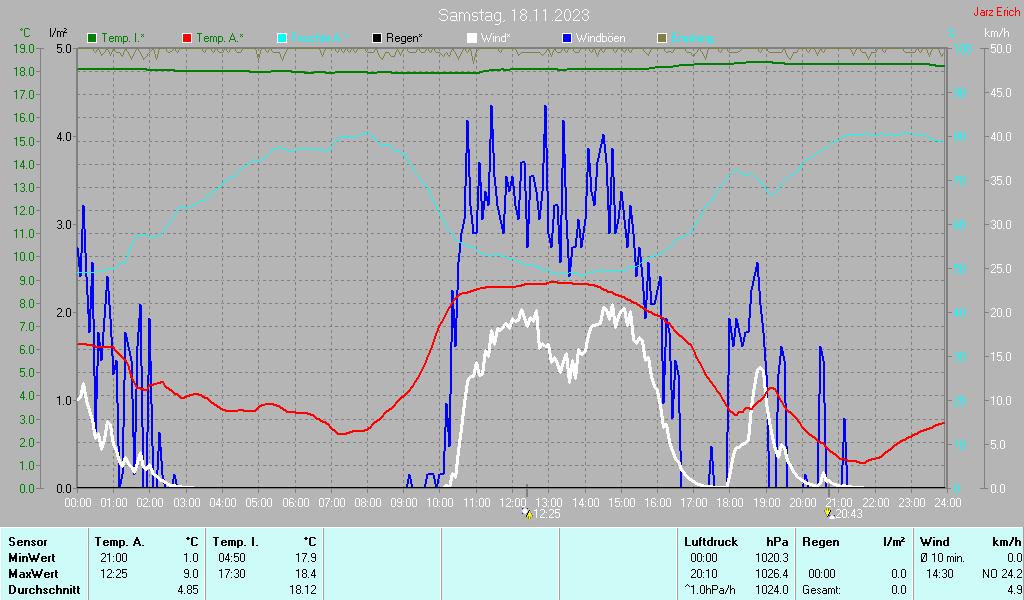
Task: Click the blue Windböen legend swatch
Action: pos(567,39)
